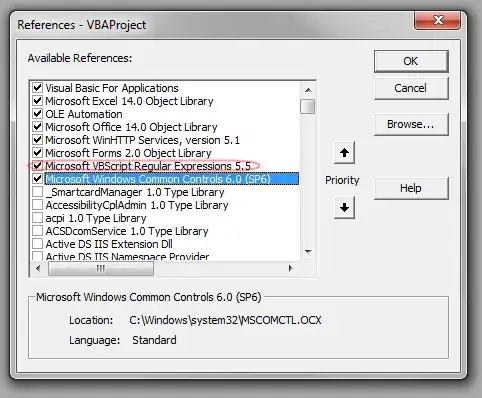The width and height of the screenshot is (482, 398).
Task: Select 'Visual Basic For Applications' text
Action: pos(112,88)
